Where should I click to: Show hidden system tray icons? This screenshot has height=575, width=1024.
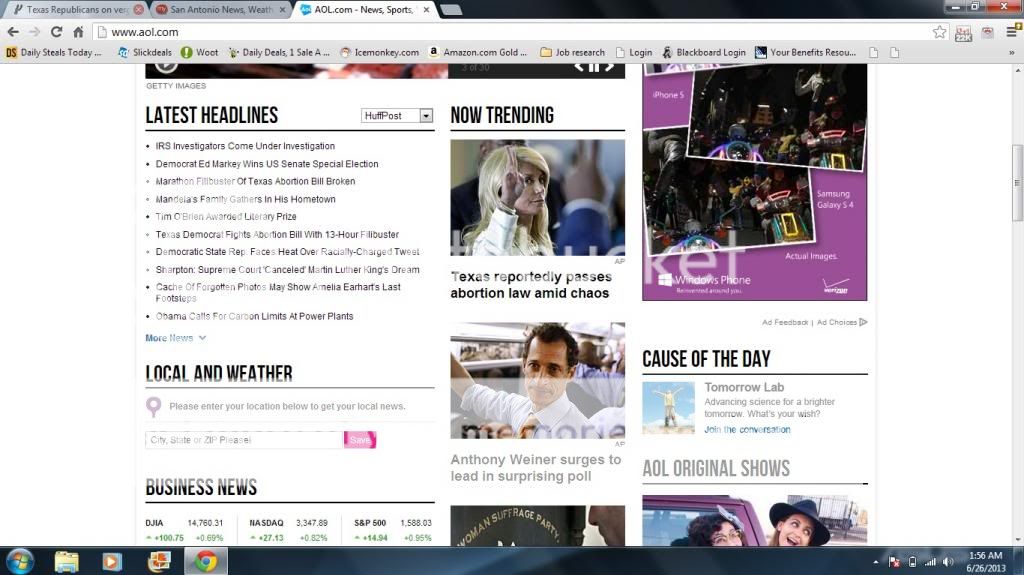click(877, 562)
